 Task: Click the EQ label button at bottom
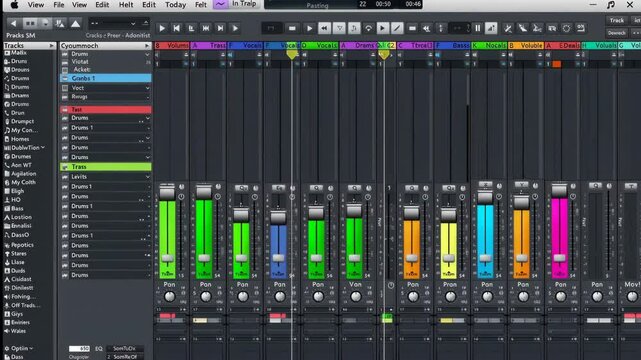click(99, 349)
